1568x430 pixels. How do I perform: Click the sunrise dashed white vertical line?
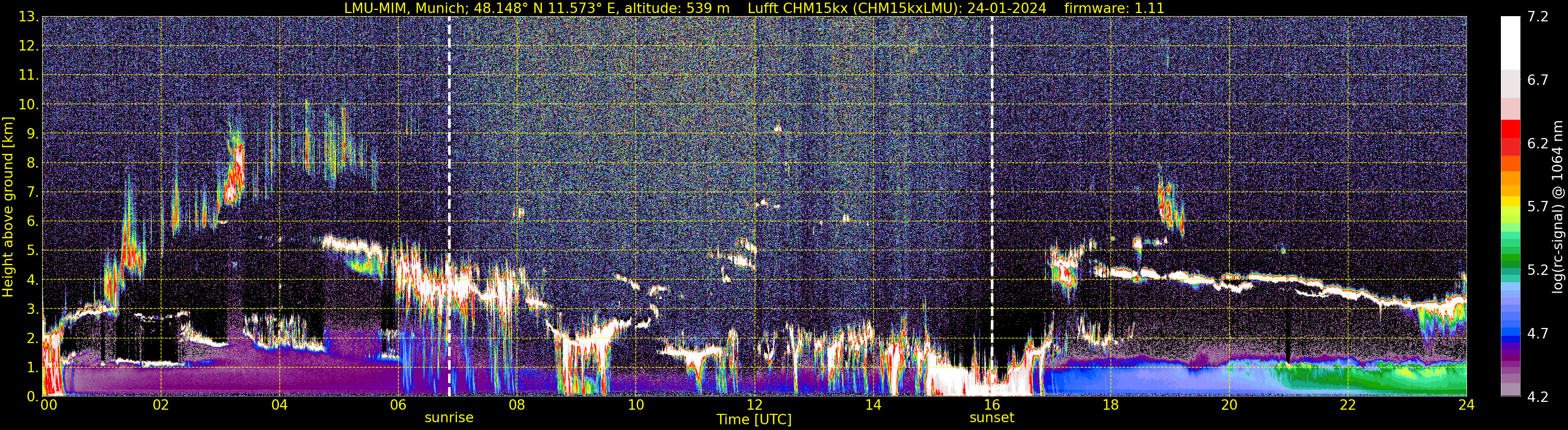(449, 206)
